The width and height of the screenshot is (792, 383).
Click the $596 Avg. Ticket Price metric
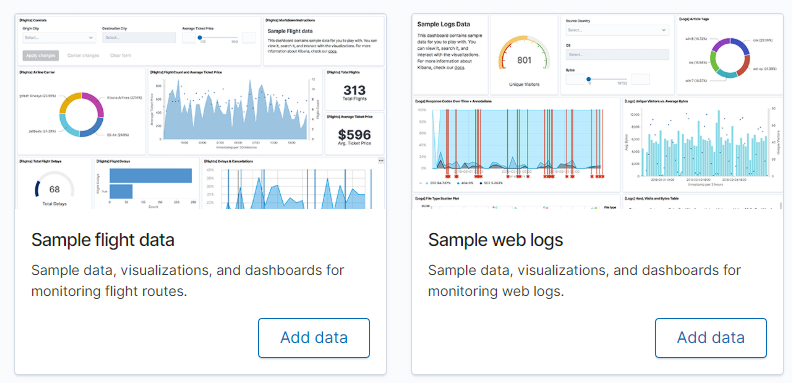(x=354, y=137)
